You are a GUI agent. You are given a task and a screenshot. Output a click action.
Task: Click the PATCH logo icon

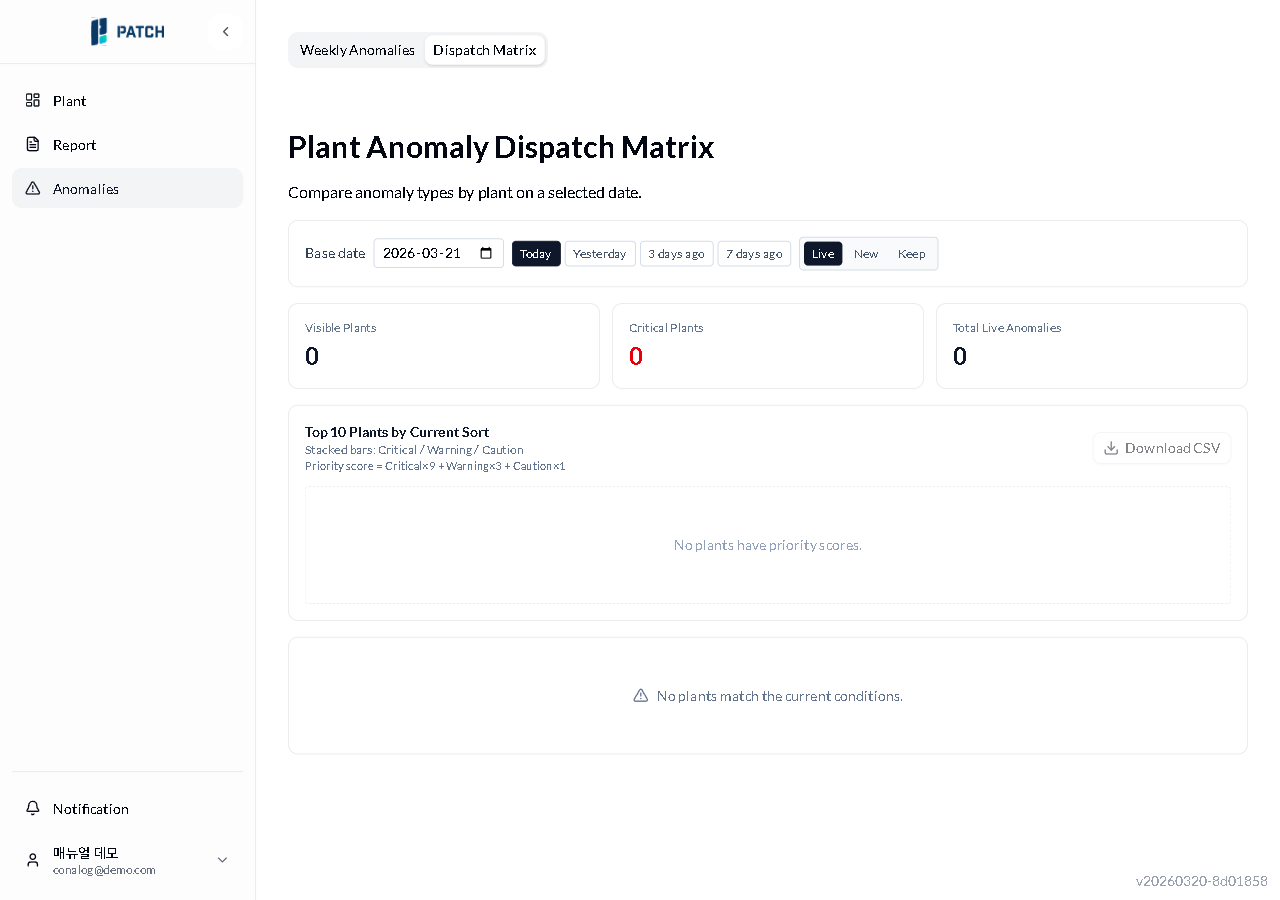click(99, 32)
